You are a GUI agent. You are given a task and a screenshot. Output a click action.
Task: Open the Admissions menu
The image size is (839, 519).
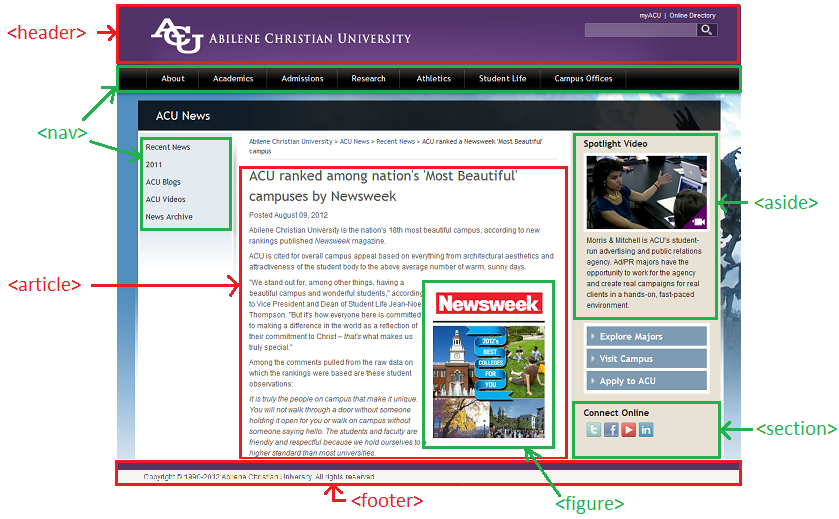pos(302,79)
